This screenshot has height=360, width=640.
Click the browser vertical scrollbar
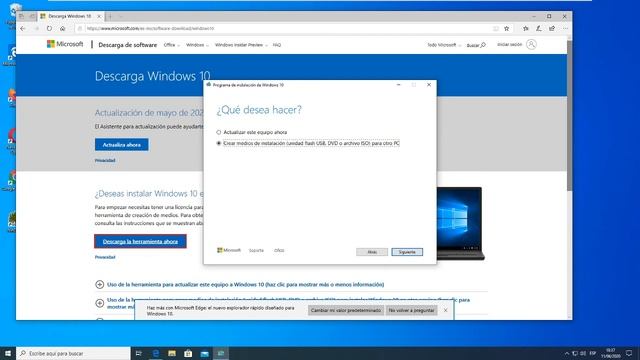point(569,116)
